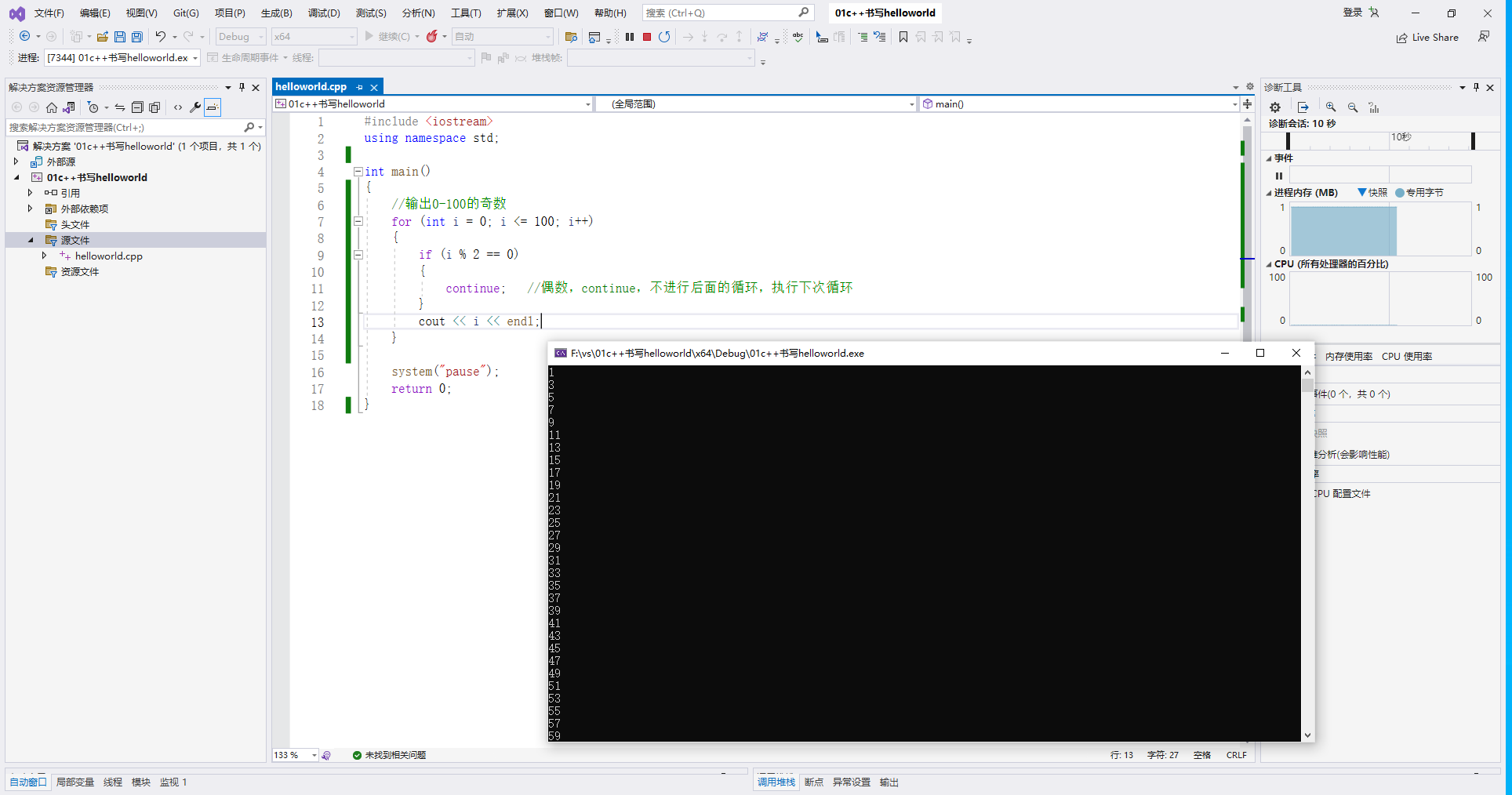Click the Navigate Backward arrow icon
The height and width of the screenshot is (795, 1512).
[x=25, y=37]
